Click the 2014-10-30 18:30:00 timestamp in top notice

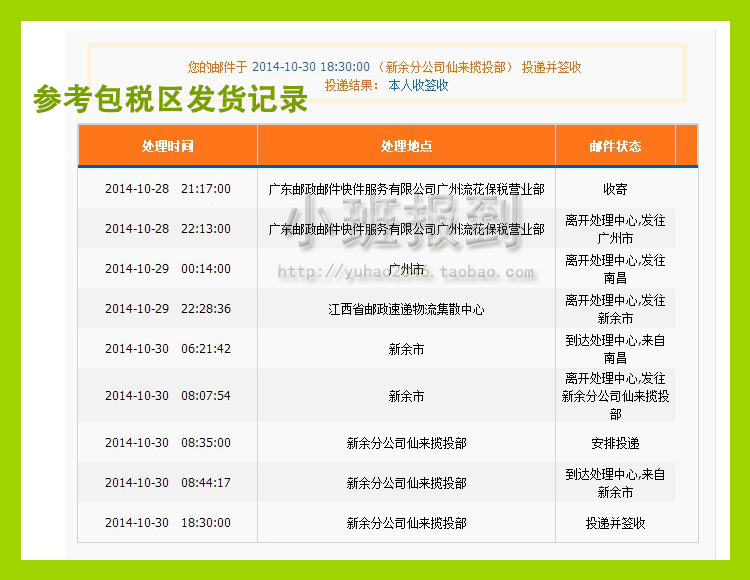pyautogui.click(x=311, y=67)
